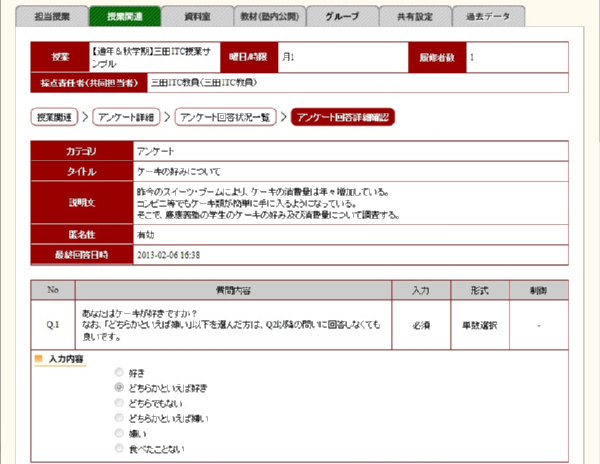Switch to the 授業関連 tab

(125, 17)
